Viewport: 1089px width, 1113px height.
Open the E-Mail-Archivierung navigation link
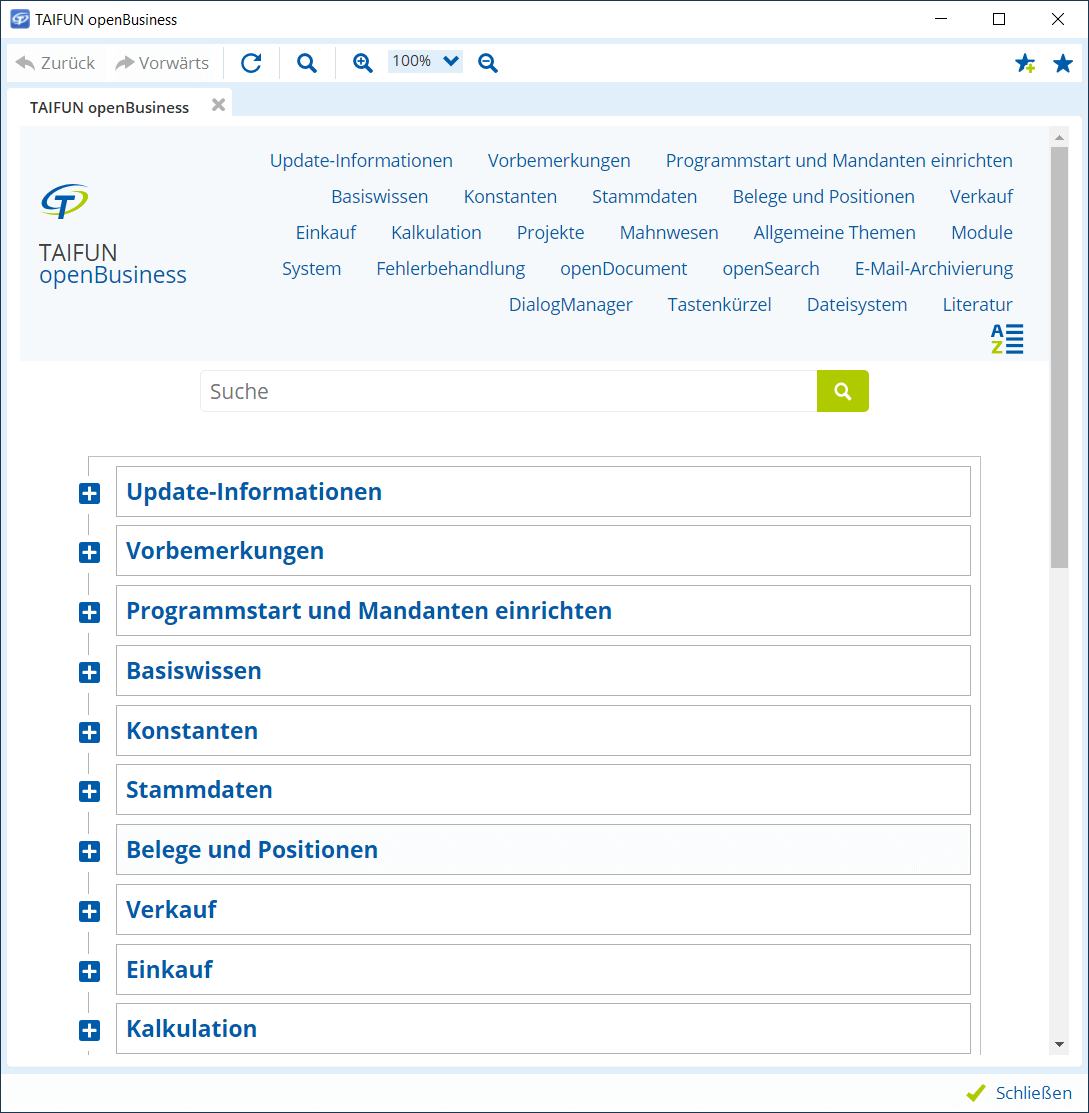(934, 269)
